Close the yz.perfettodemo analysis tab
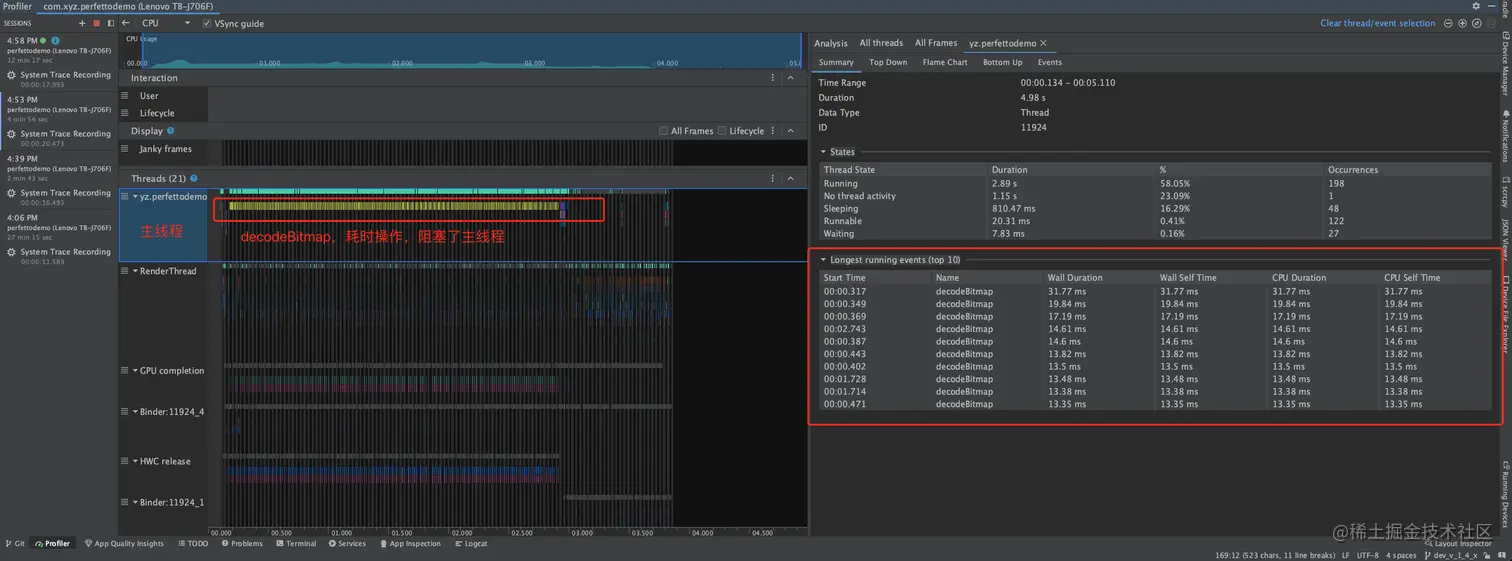 1043,43
